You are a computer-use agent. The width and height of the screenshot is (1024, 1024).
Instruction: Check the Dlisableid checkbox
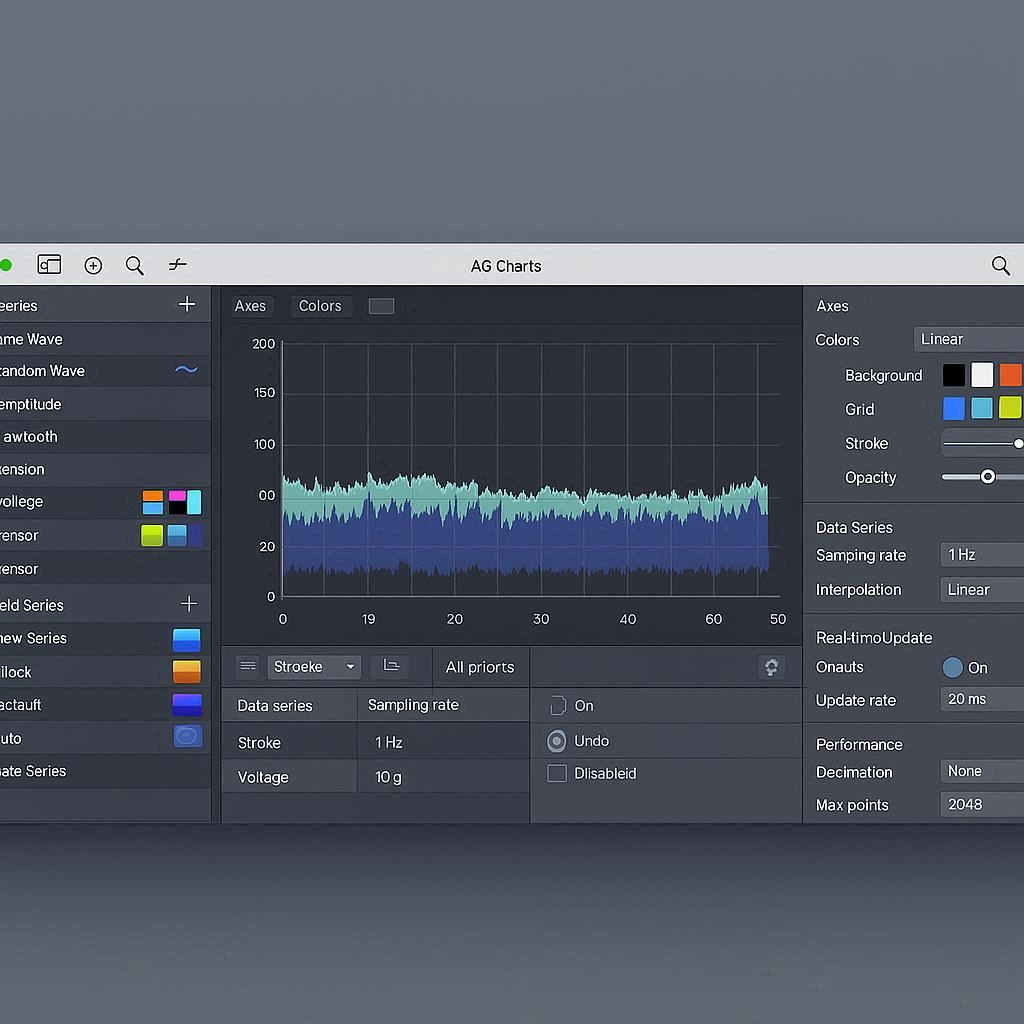(557, 773)
